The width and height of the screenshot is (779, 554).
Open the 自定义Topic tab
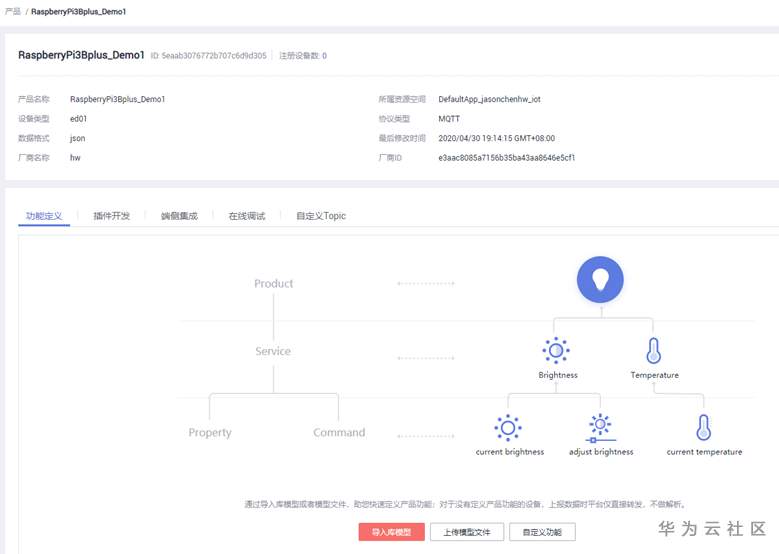tap(321, 216)
